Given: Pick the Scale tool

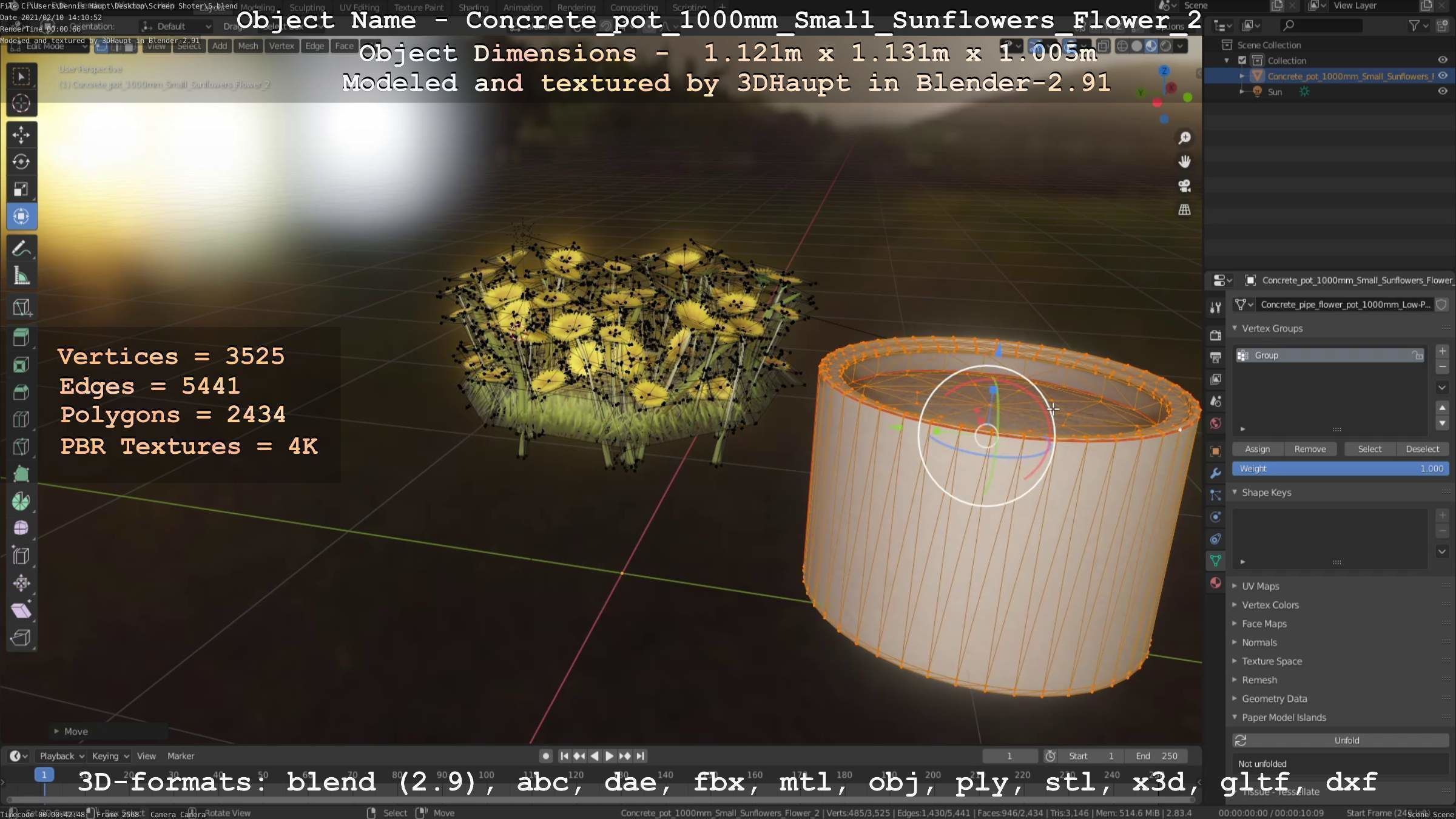Looking at the screenshot, I should (x=21, y=189).
